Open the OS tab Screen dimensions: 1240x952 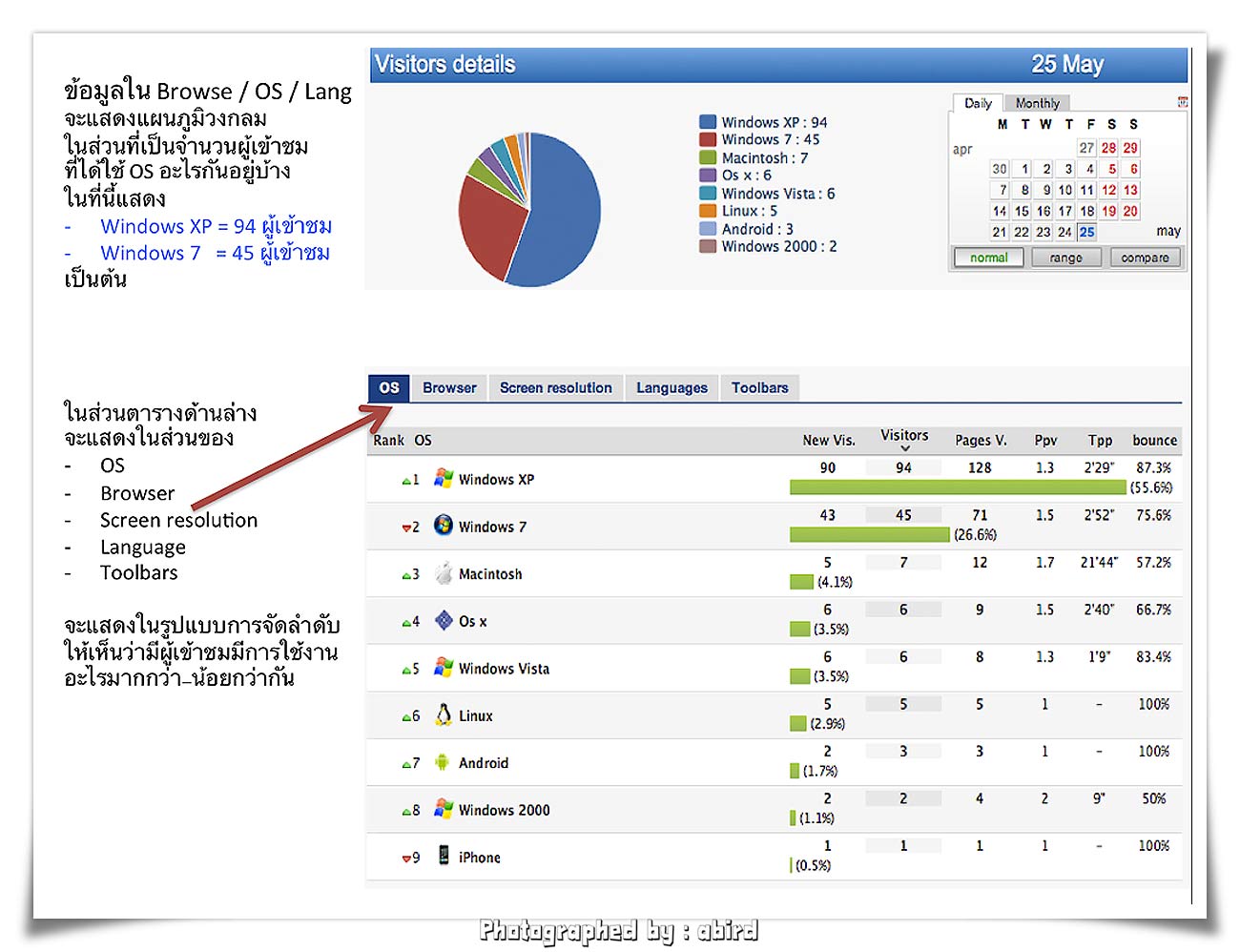tap(389, 388)
